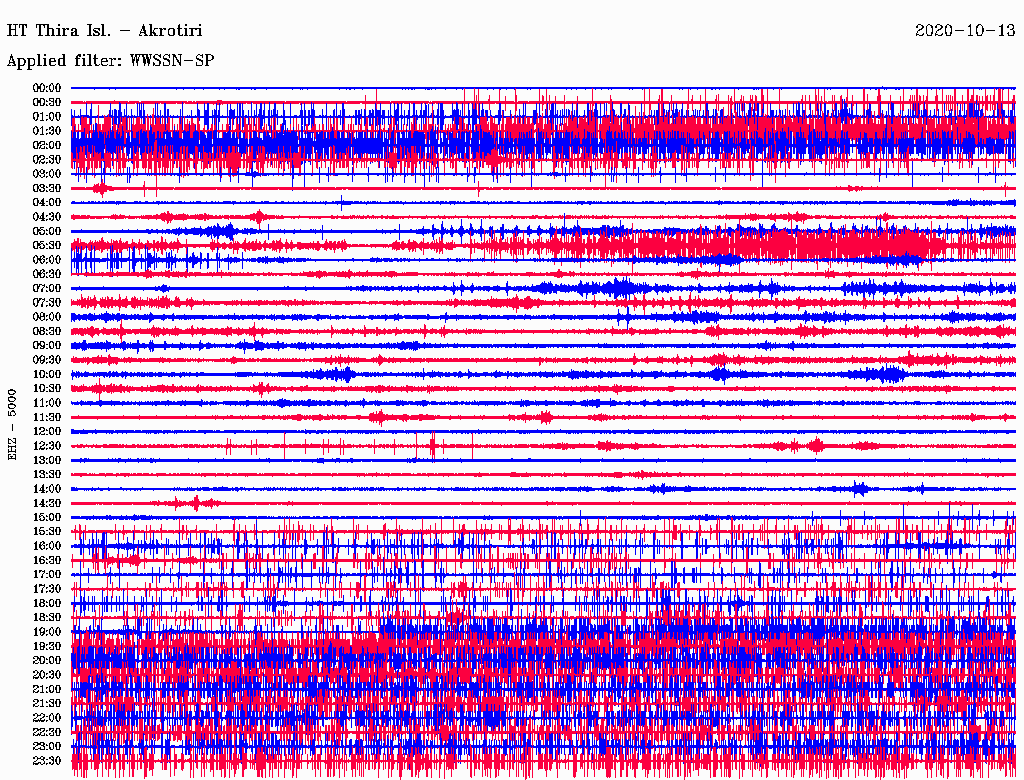Click the 15:30 time label
This screenshot has width=1024, height=780.
click(x=47, y=532)
